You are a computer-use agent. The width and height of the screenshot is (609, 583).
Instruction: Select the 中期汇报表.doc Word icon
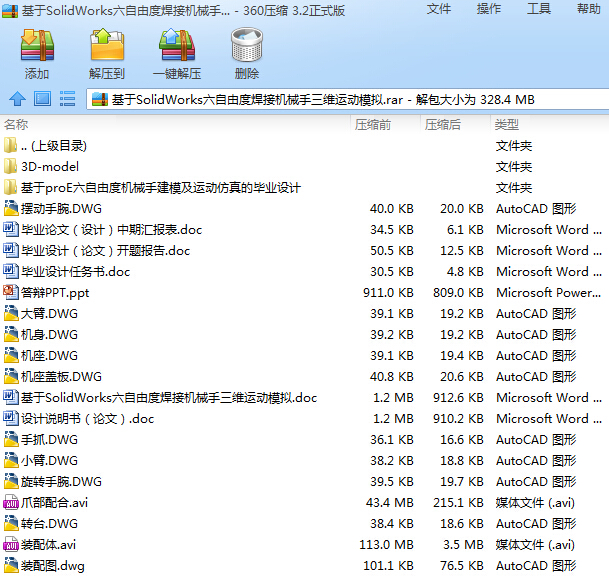[x=11, y=229]
